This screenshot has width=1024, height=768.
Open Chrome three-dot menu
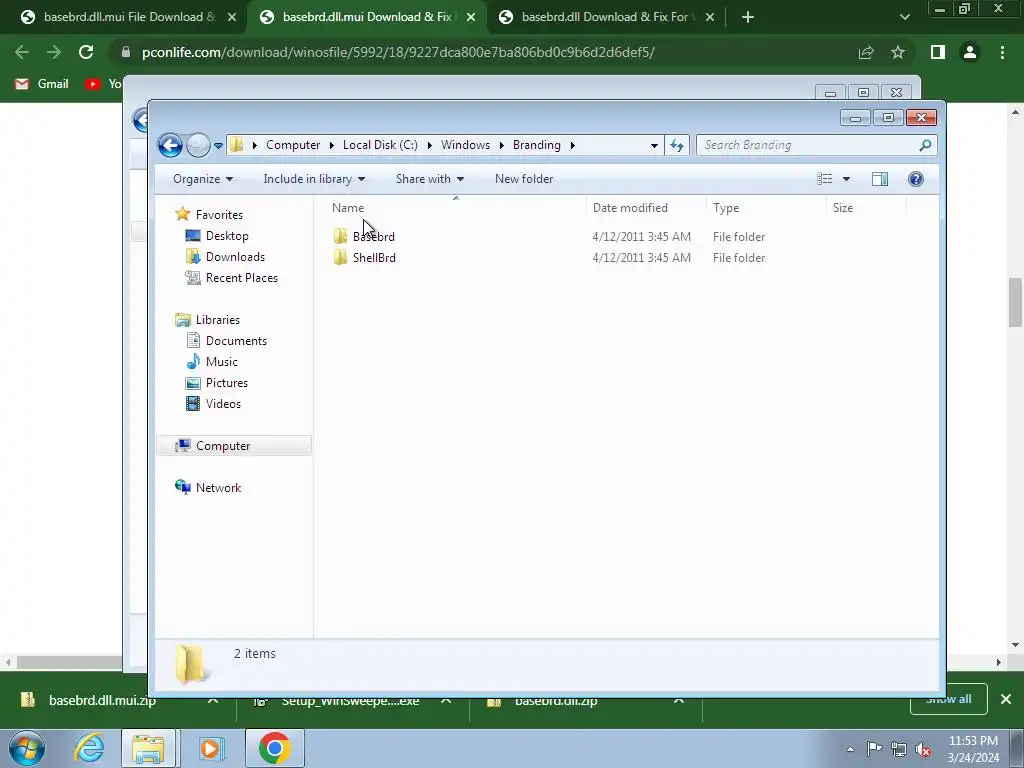pyautogui.click(x=1002, y=52)
